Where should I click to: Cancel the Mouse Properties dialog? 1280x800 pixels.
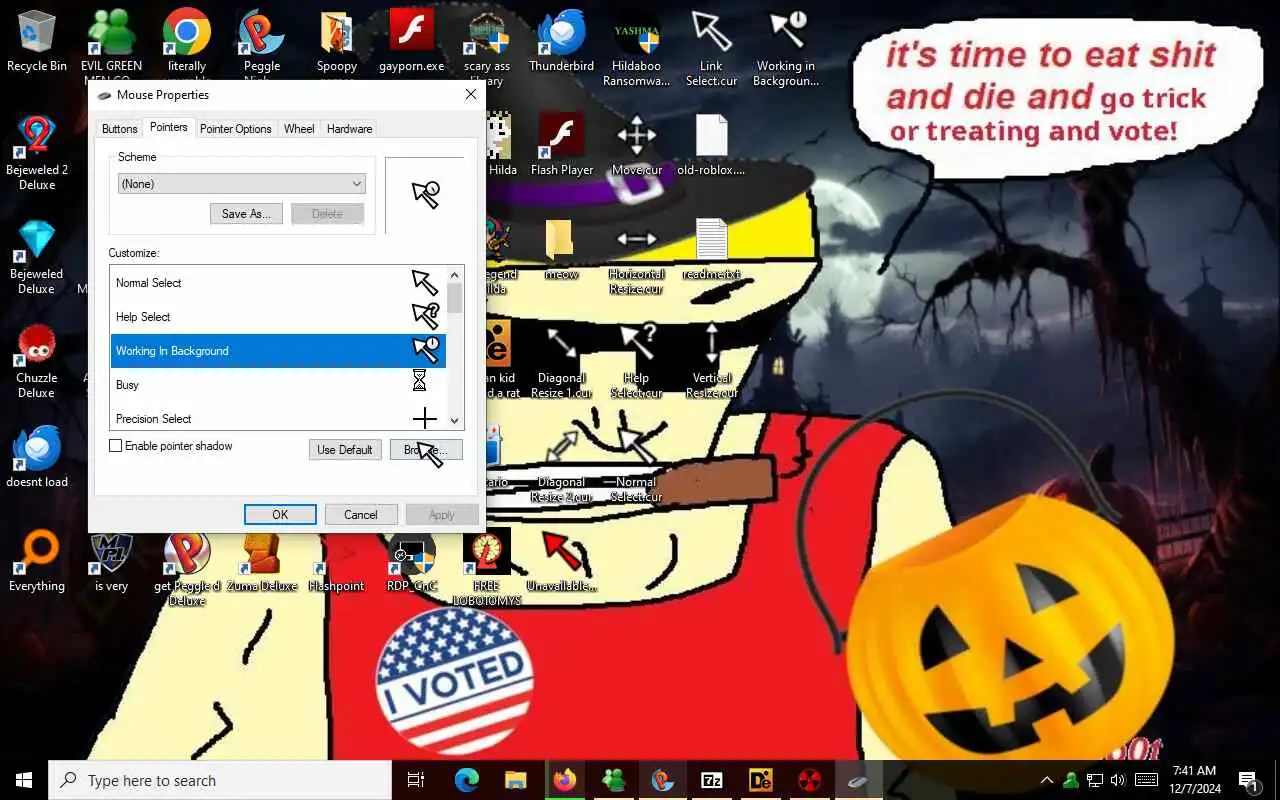point(361,515)
